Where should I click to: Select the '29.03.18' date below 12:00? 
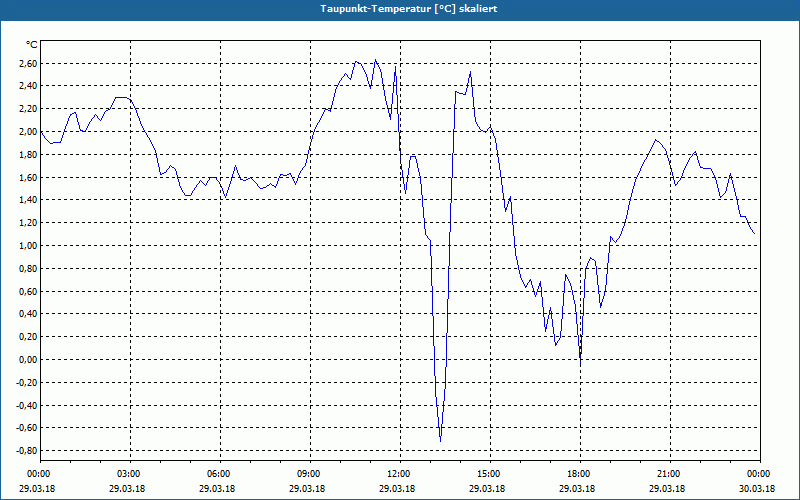[397, 488]
